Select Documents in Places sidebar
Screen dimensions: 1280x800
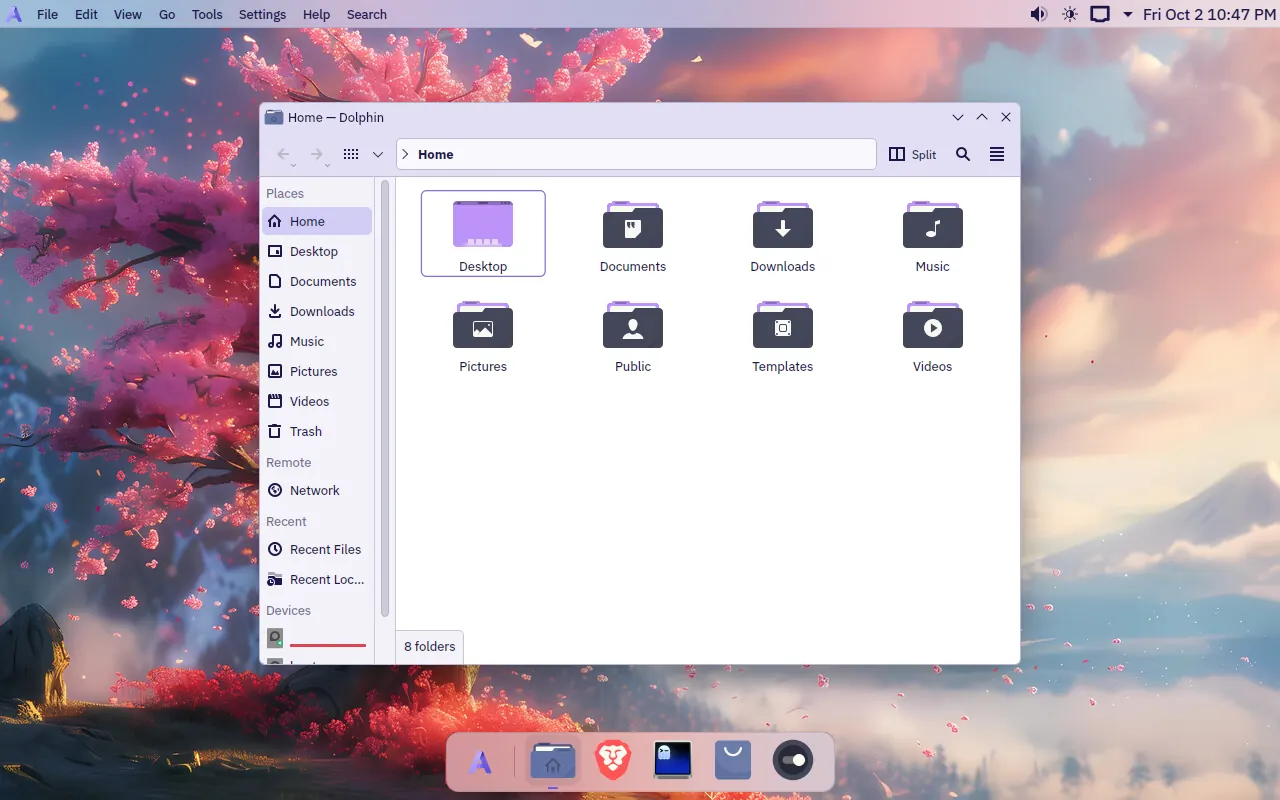[317, 281]
